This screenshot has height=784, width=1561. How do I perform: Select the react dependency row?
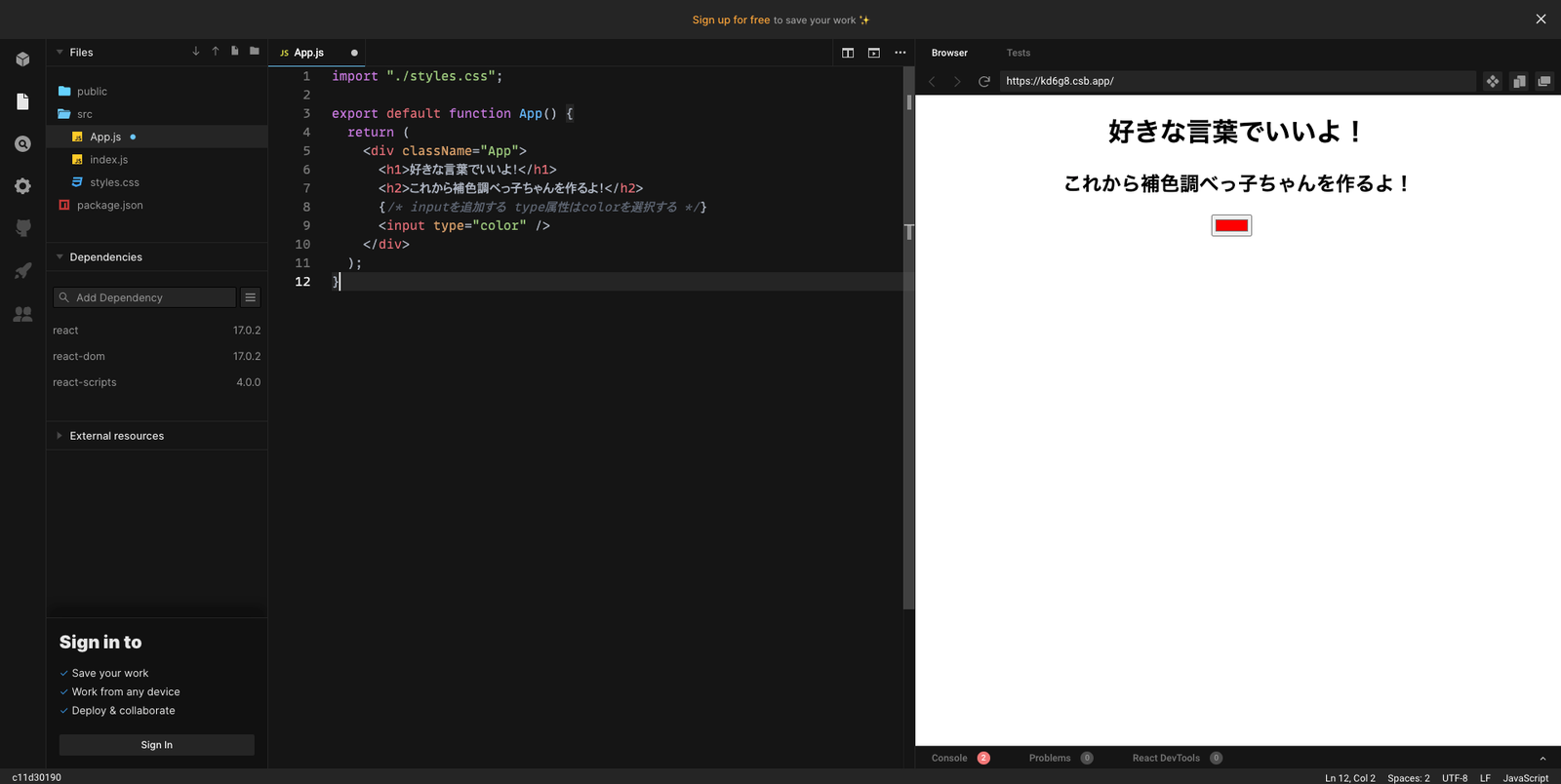tap(157, 331)
